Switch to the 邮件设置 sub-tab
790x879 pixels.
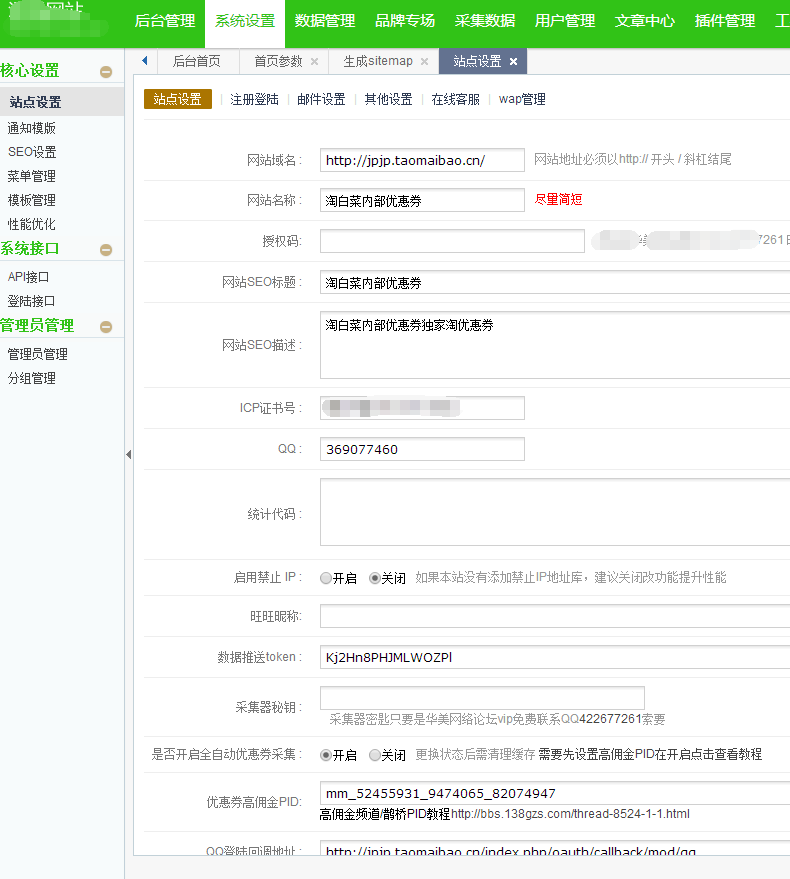[321, 100]
